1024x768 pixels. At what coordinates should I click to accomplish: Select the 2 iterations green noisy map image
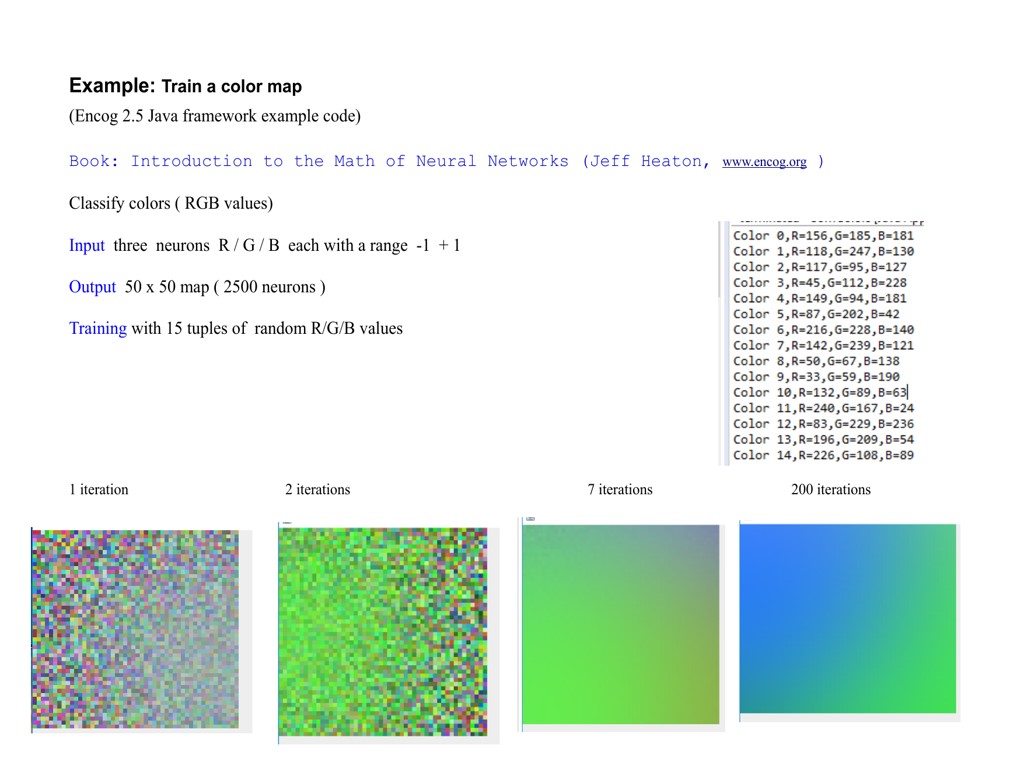[x=382, y=632]
